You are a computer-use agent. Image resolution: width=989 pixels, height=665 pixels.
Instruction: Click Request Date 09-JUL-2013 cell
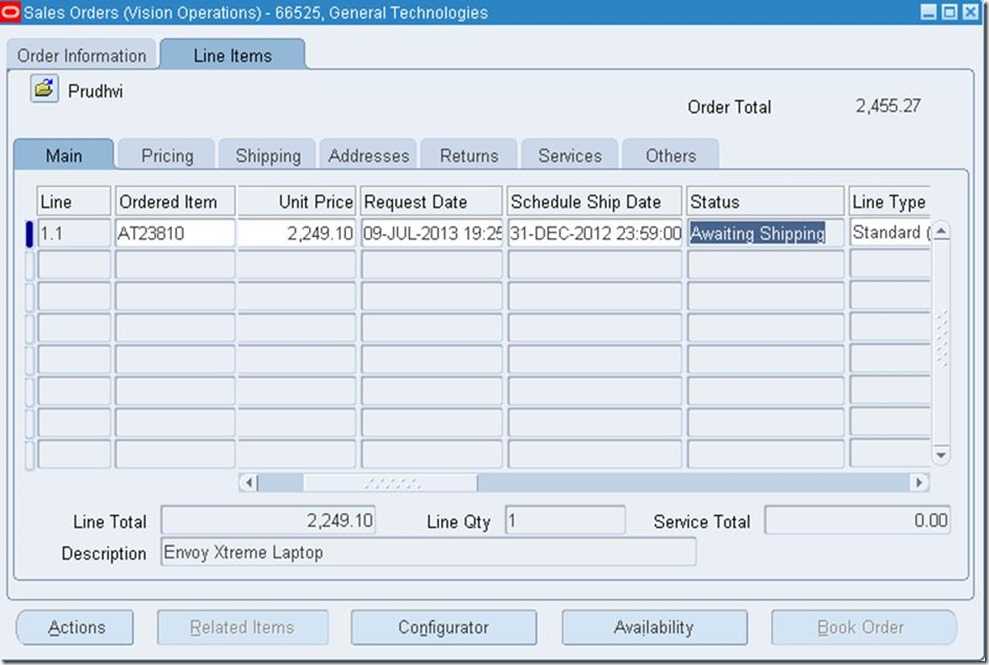pyautogui.click(x=431, y=233)
